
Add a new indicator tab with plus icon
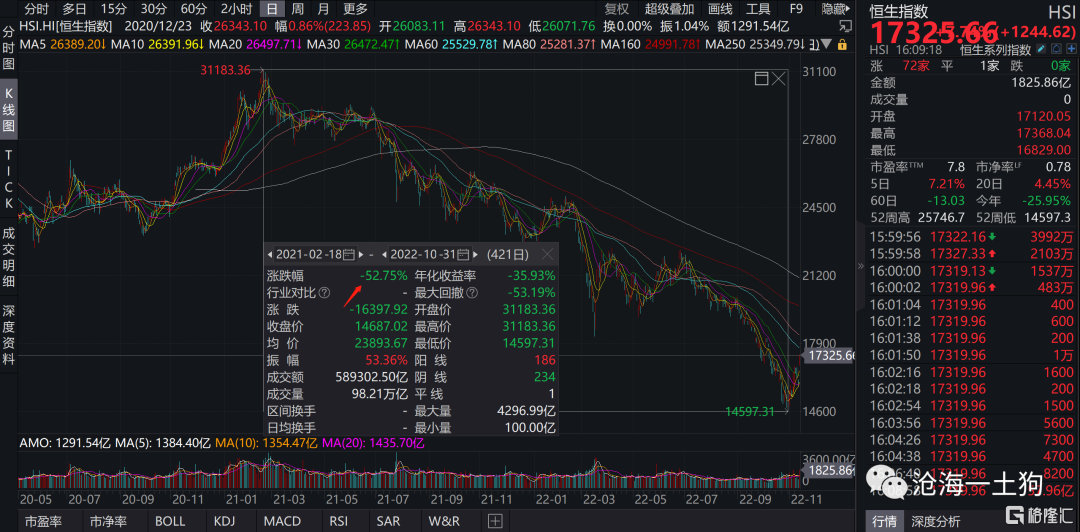tap(495, 521)
